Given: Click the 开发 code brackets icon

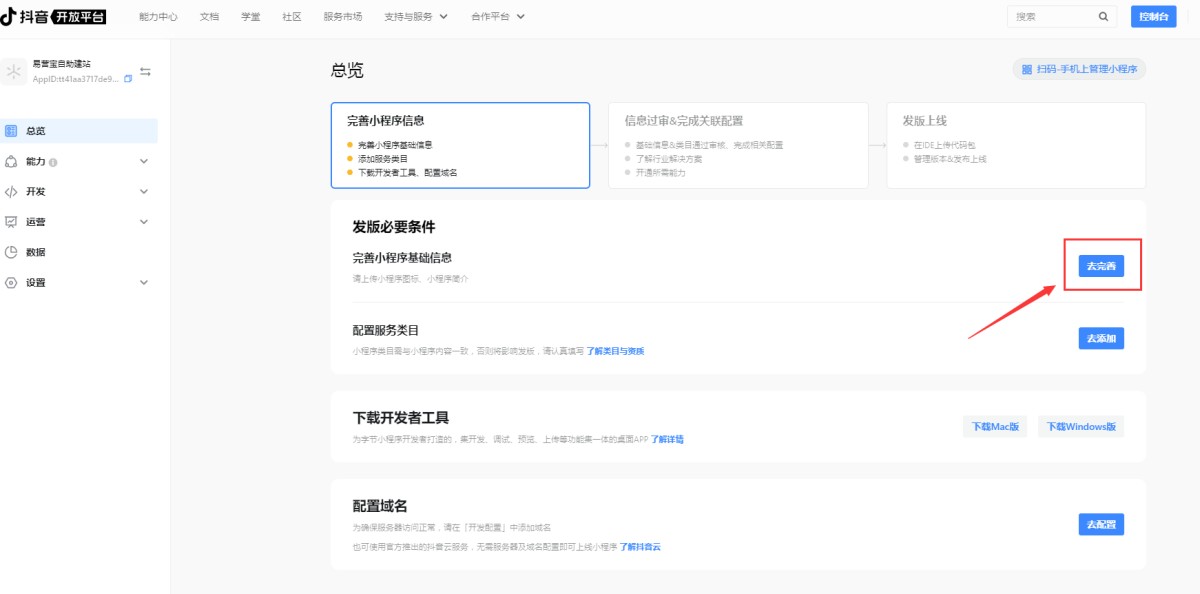Looking at the screenshot, I should (11, 191).
